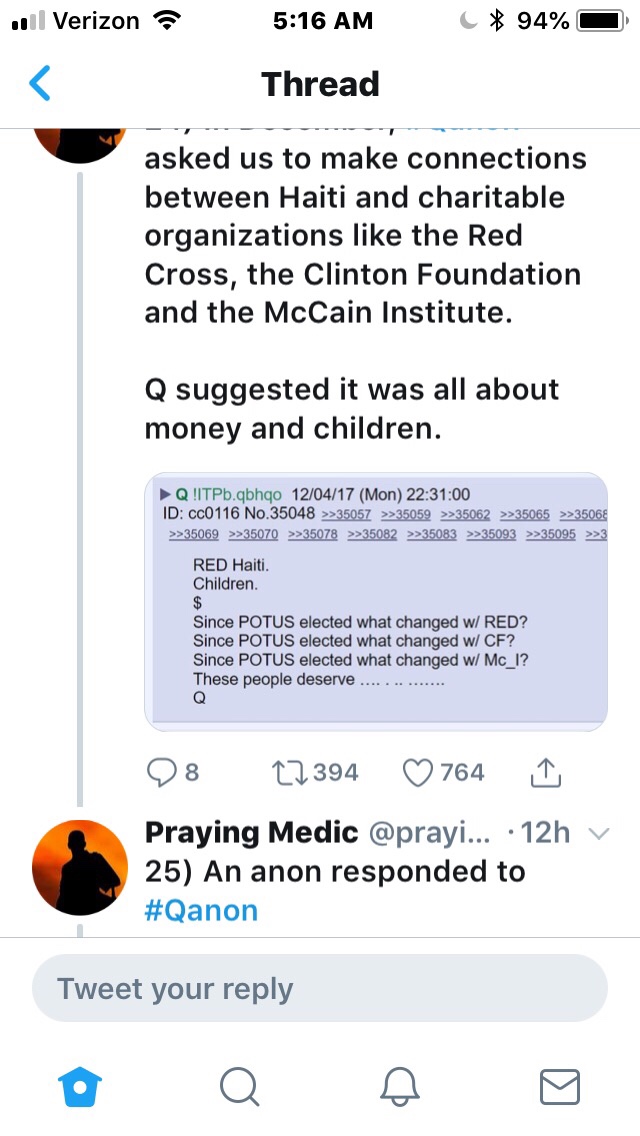Image resolution: width=640 pixels, height=1136 pixels.
Task: Open the Notifications bell
Action: (x=400, y=1086)
